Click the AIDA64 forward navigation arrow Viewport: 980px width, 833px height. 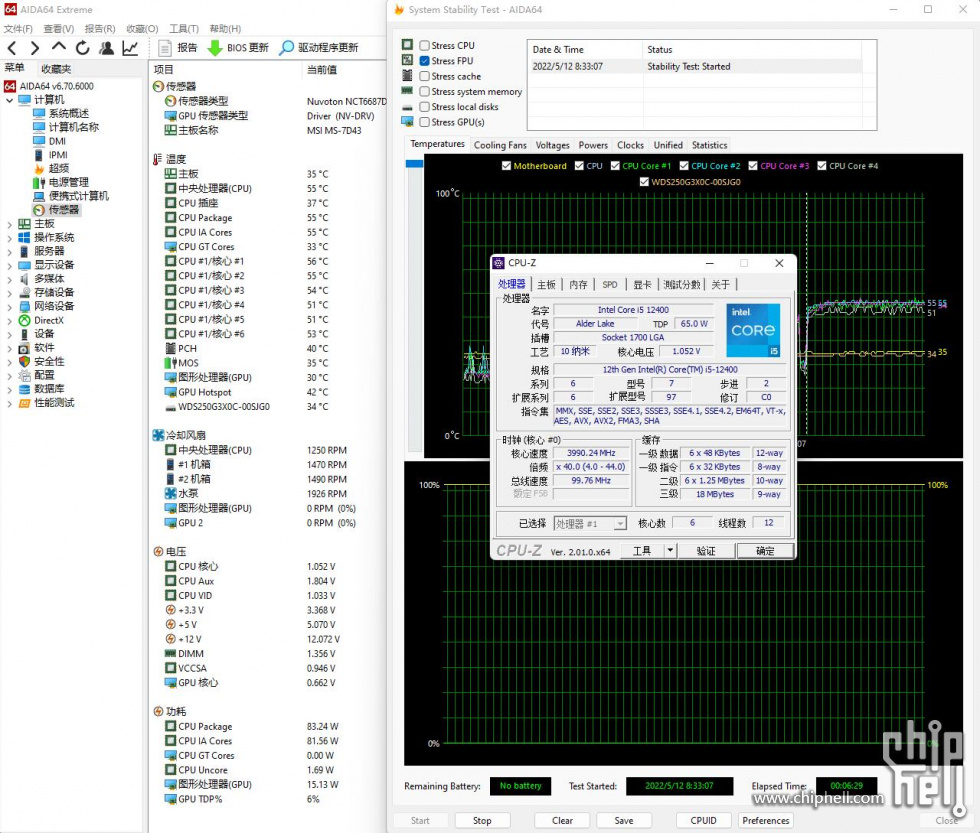pos(34,48)
